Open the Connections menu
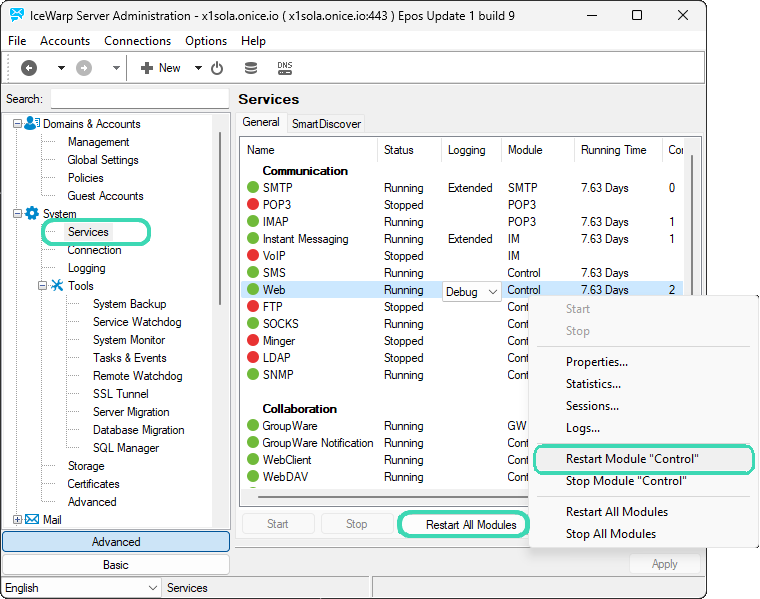The image size is (760, 599). [x=138, y=41]
